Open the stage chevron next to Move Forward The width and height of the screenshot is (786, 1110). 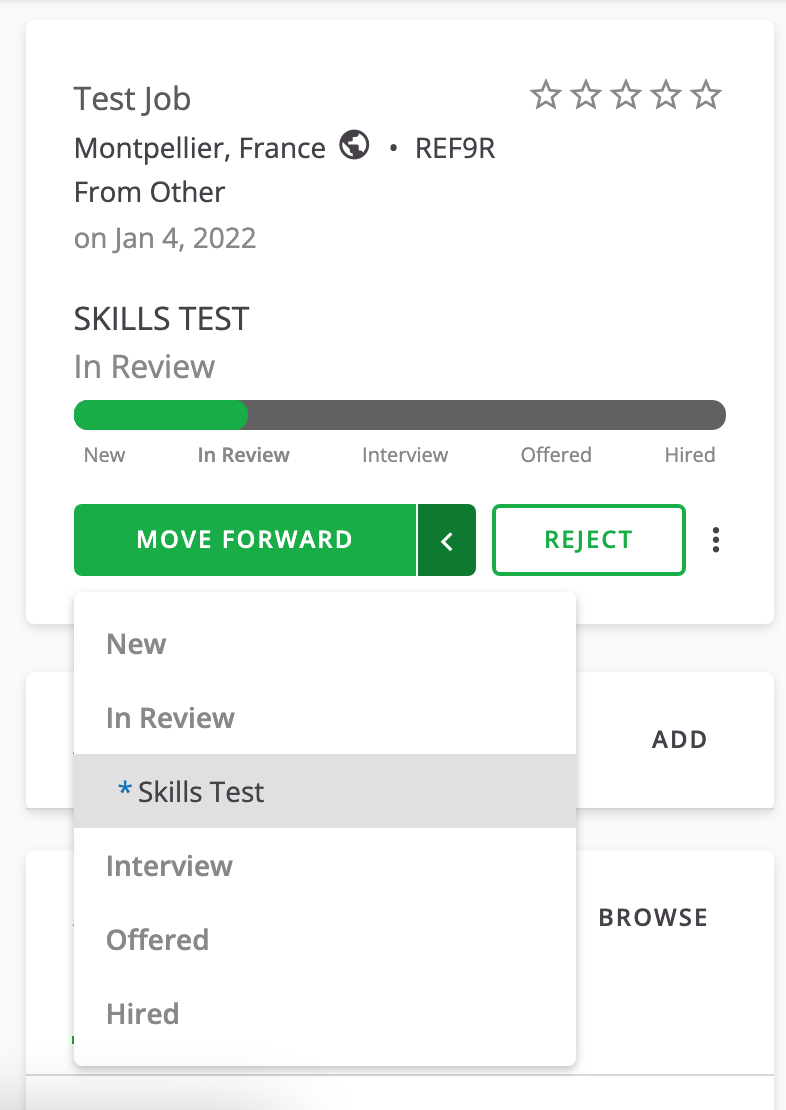[447, 539]
